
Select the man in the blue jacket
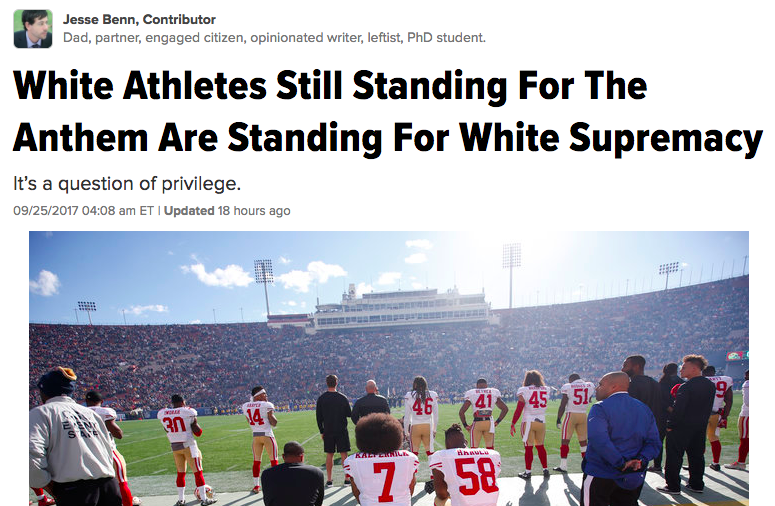coord(619,440)
